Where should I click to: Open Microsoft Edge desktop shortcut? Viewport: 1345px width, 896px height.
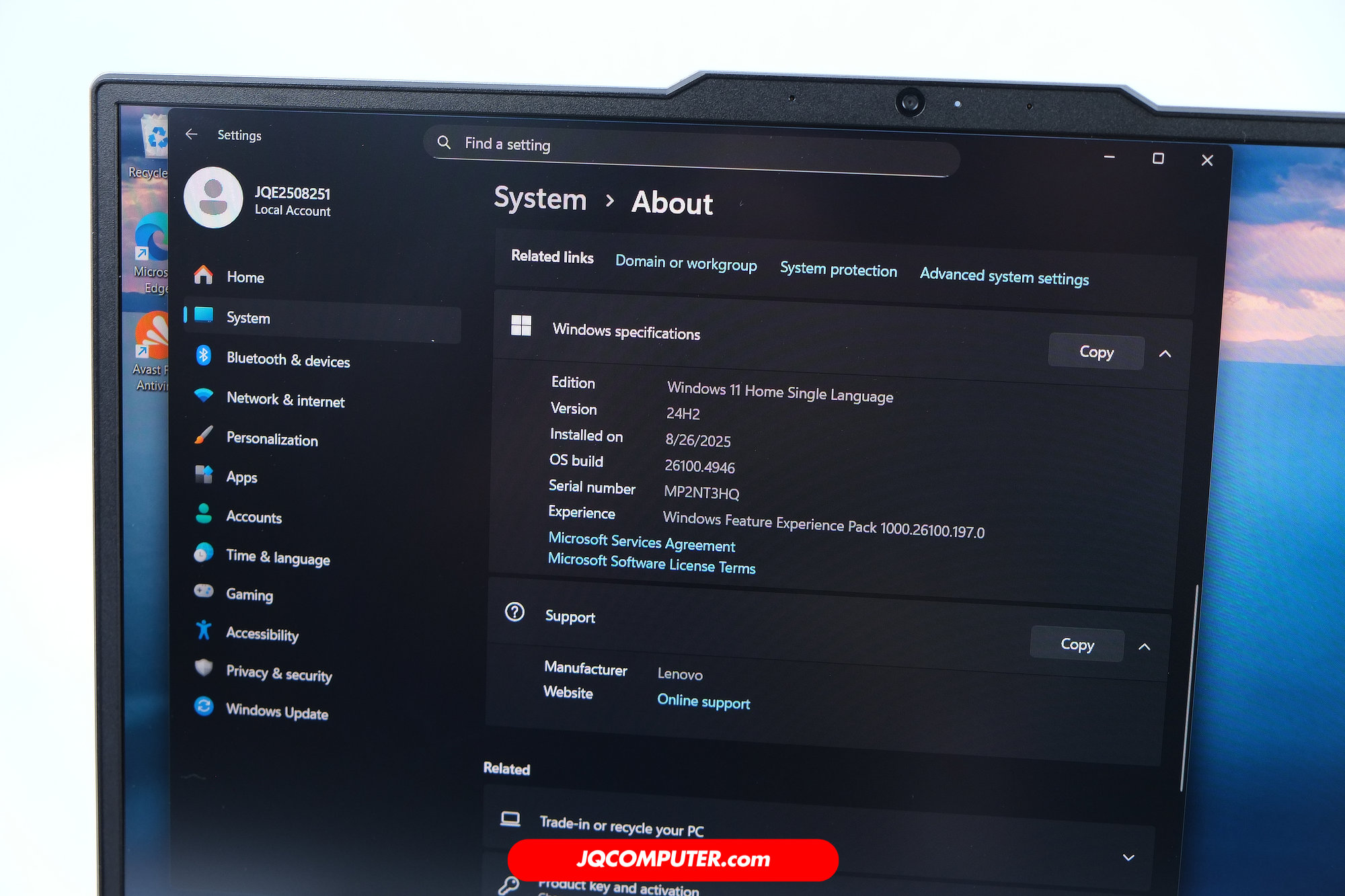pyautogui.click(x=151, y=253)
